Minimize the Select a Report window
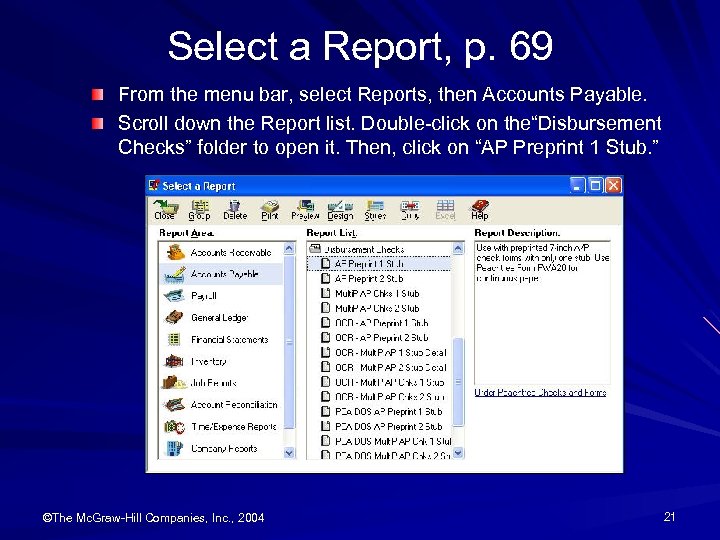 pyautogui.click(x=577, y=186)
